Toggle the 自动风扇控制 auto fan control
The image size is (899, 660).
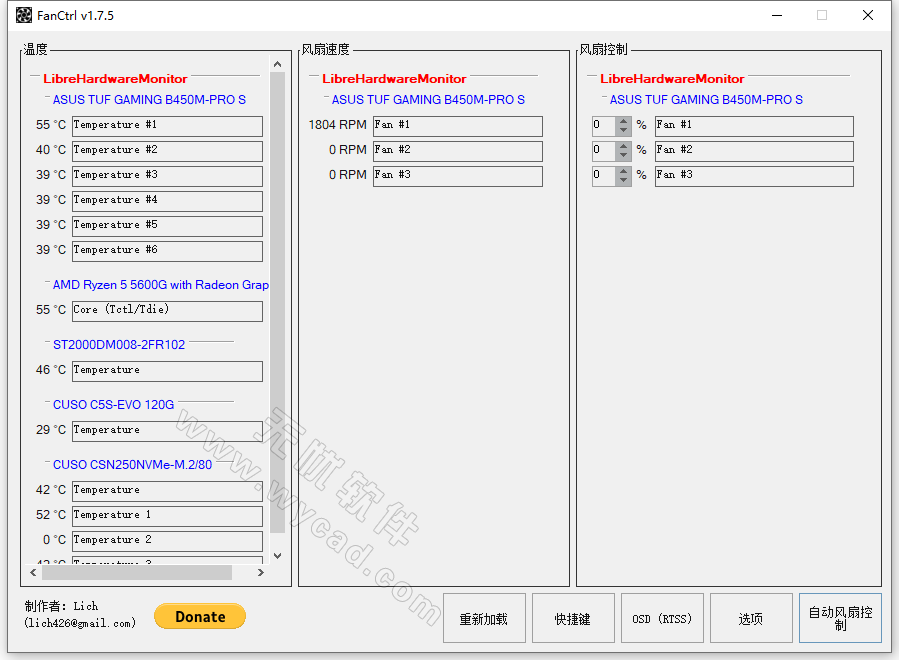840,619
